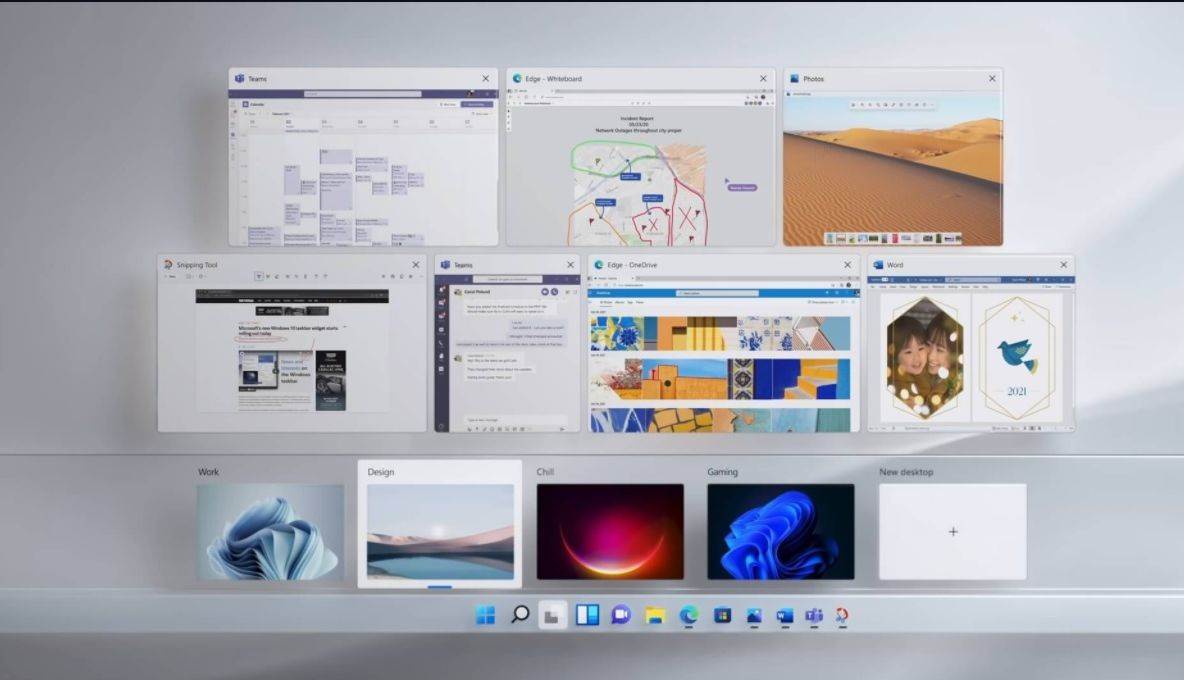Image resolution: width=1184 pixels, height=680 pixels.
Task: Select the Snipping Tool window thumbnail
Action: [290, 345]
